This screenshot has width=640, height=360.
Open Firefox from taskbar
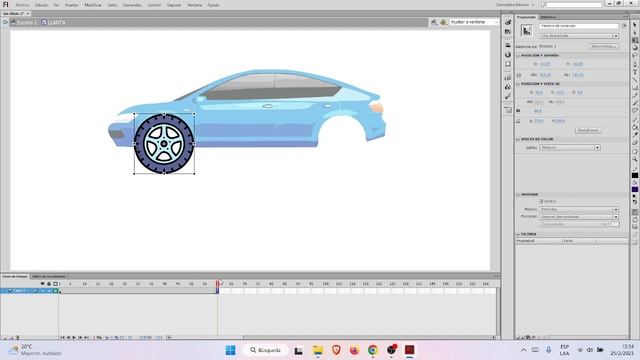(x=354, y=350)
